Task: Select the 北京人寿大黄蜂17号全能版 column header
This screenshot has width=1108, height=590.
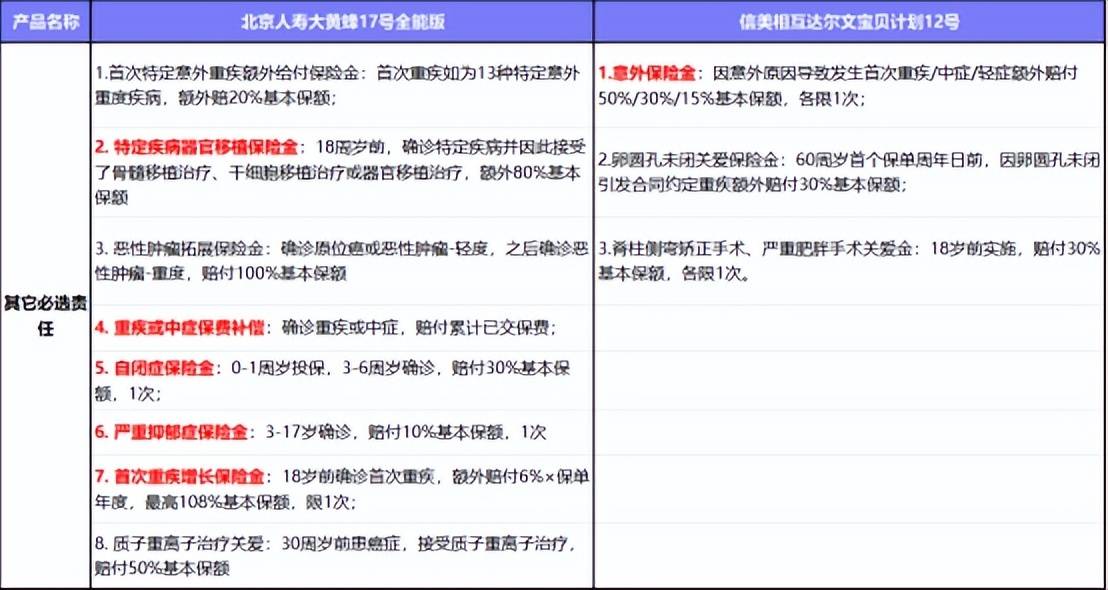Action: pos(342,21)
